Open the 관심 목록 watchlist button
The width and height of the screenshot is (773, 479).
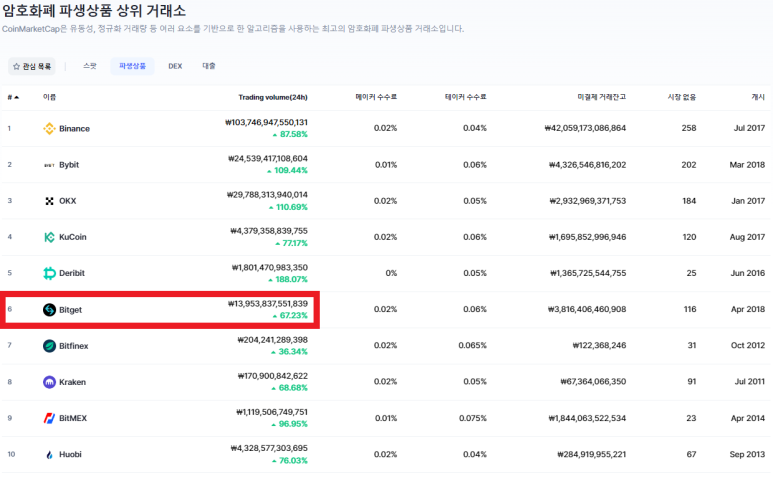point(32,66)
